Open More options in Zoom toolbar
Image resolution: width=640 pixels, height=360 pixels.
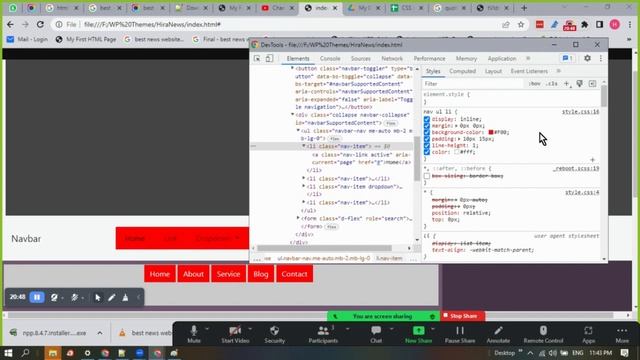click(622, 334)
